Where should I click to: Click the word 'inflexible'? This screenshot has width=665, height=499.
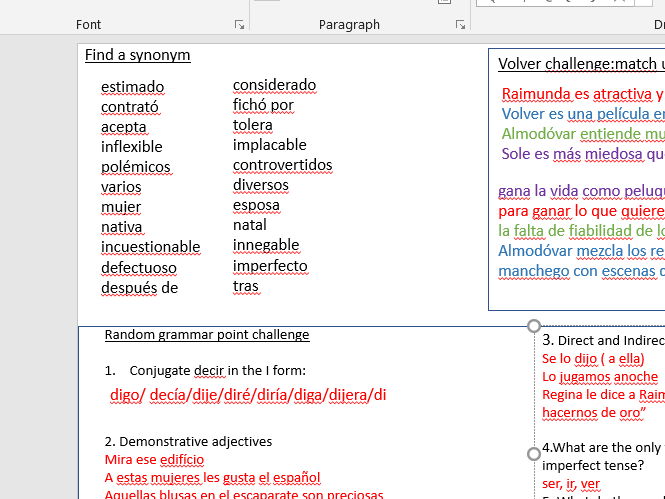click(x=131, y=147)
